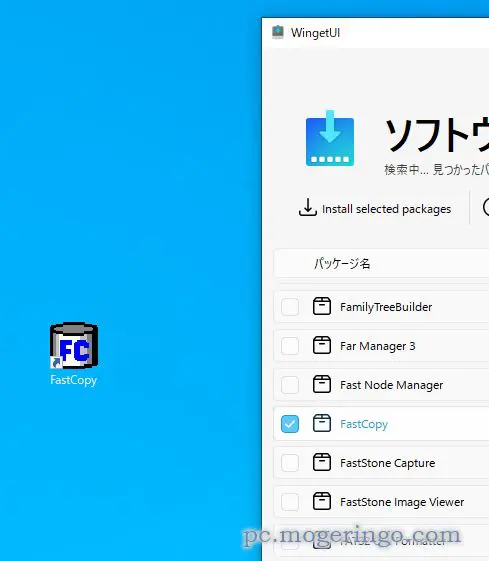This screenshot has width=489, height=561.
Task: Select the Fast Node Manager package name
Action: 391,385
